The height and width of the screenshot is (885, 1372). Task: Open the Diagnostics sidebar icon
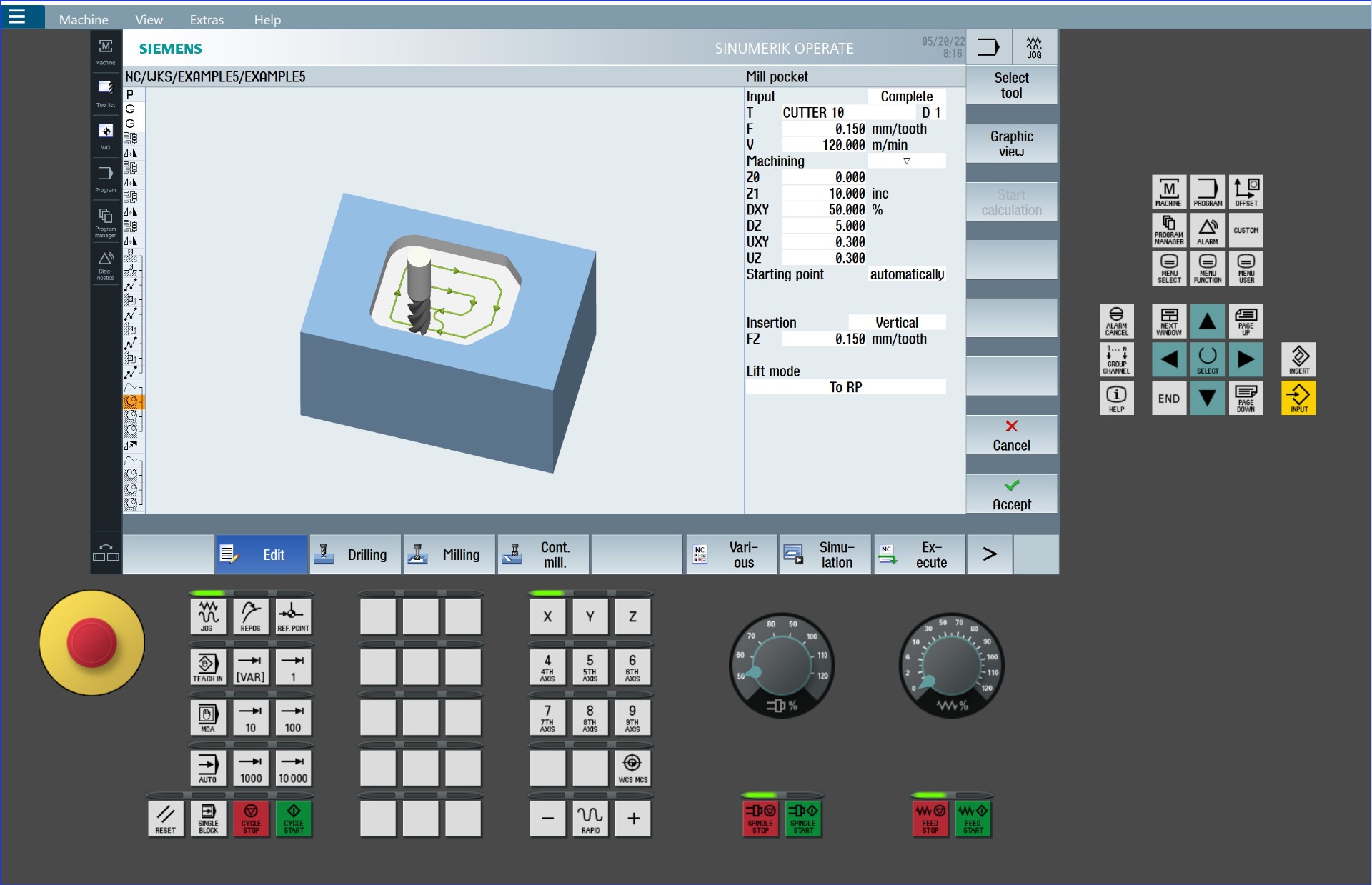click(x=105, y=265)
